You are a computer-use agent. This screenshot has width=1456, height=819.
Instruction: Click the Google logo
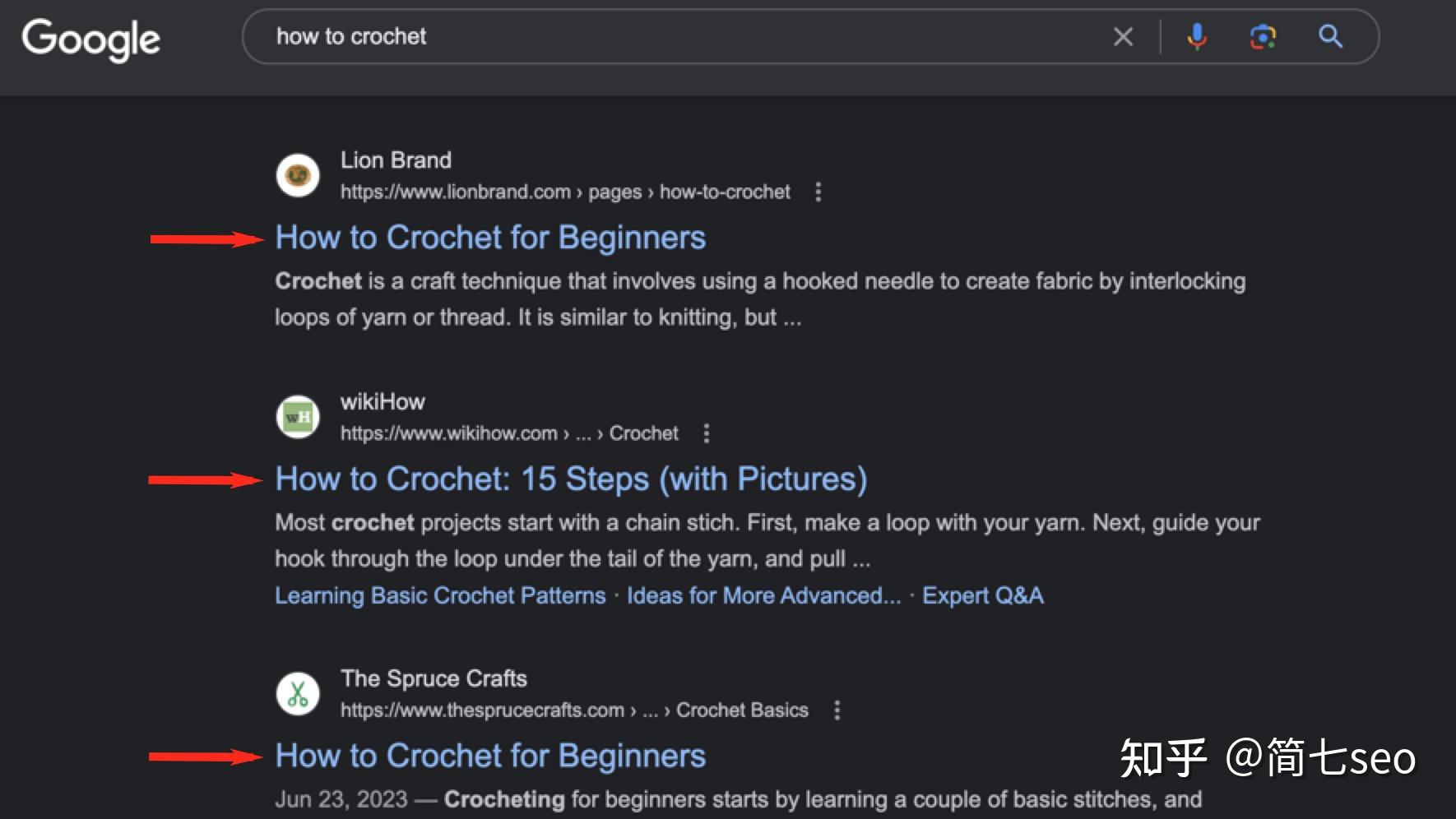pos(90,39)
